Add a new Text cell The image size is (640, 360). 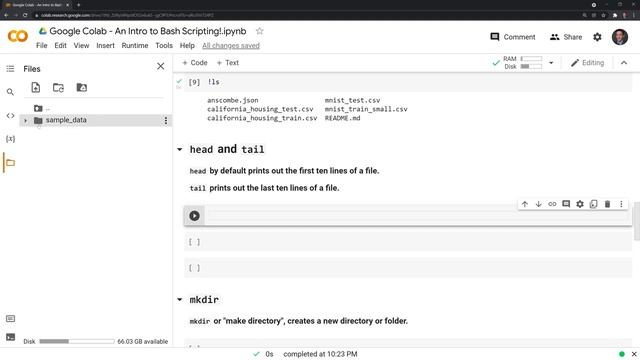[228, 63]
